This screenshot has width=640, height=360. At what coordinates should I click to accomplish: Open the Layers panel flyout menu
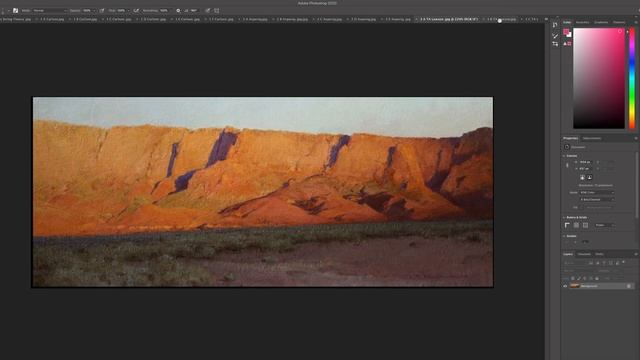pyautogui.click(x=636, y=254)
